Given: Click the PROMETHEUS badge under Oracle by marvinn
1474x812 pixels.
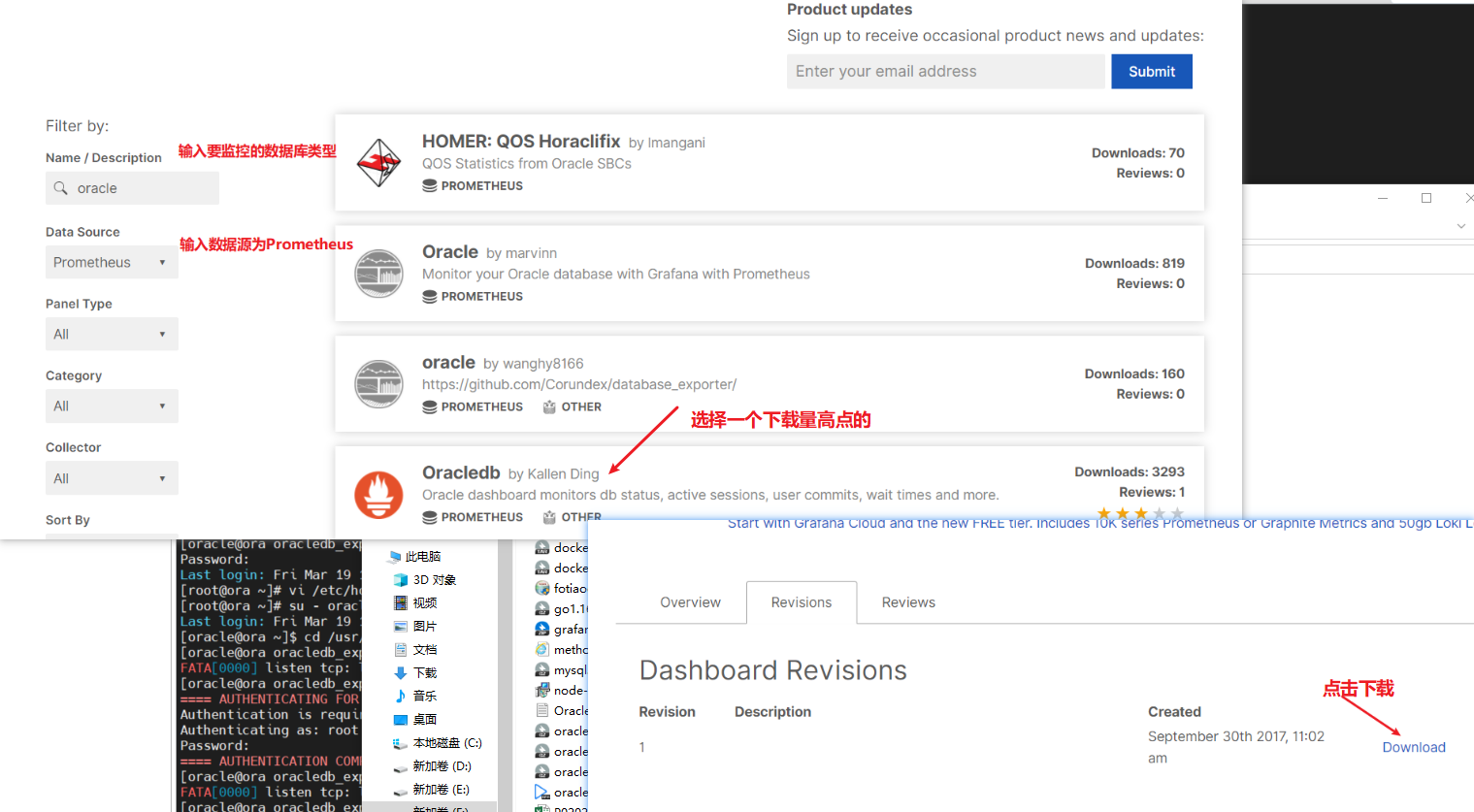Looking at the screenshot, I should [x=473, y=296].
